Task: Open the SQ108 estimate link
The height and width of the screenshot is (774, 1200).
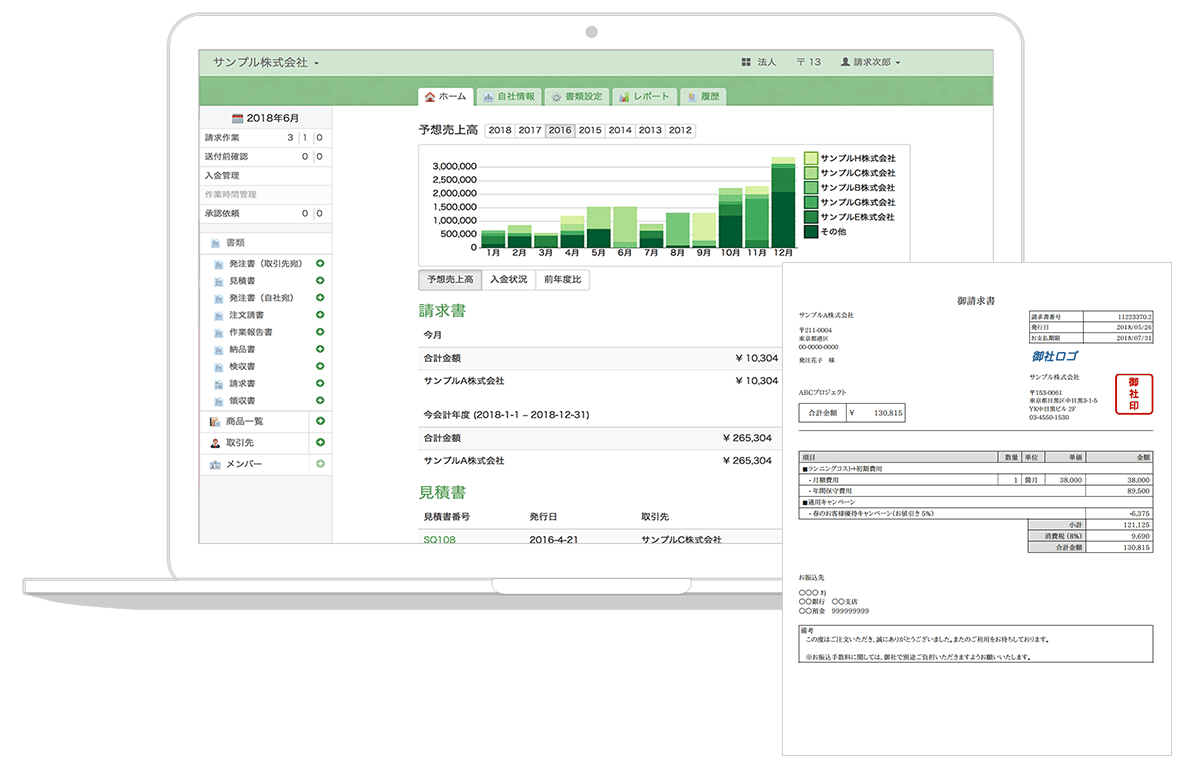Action: [x=439, y=539]
